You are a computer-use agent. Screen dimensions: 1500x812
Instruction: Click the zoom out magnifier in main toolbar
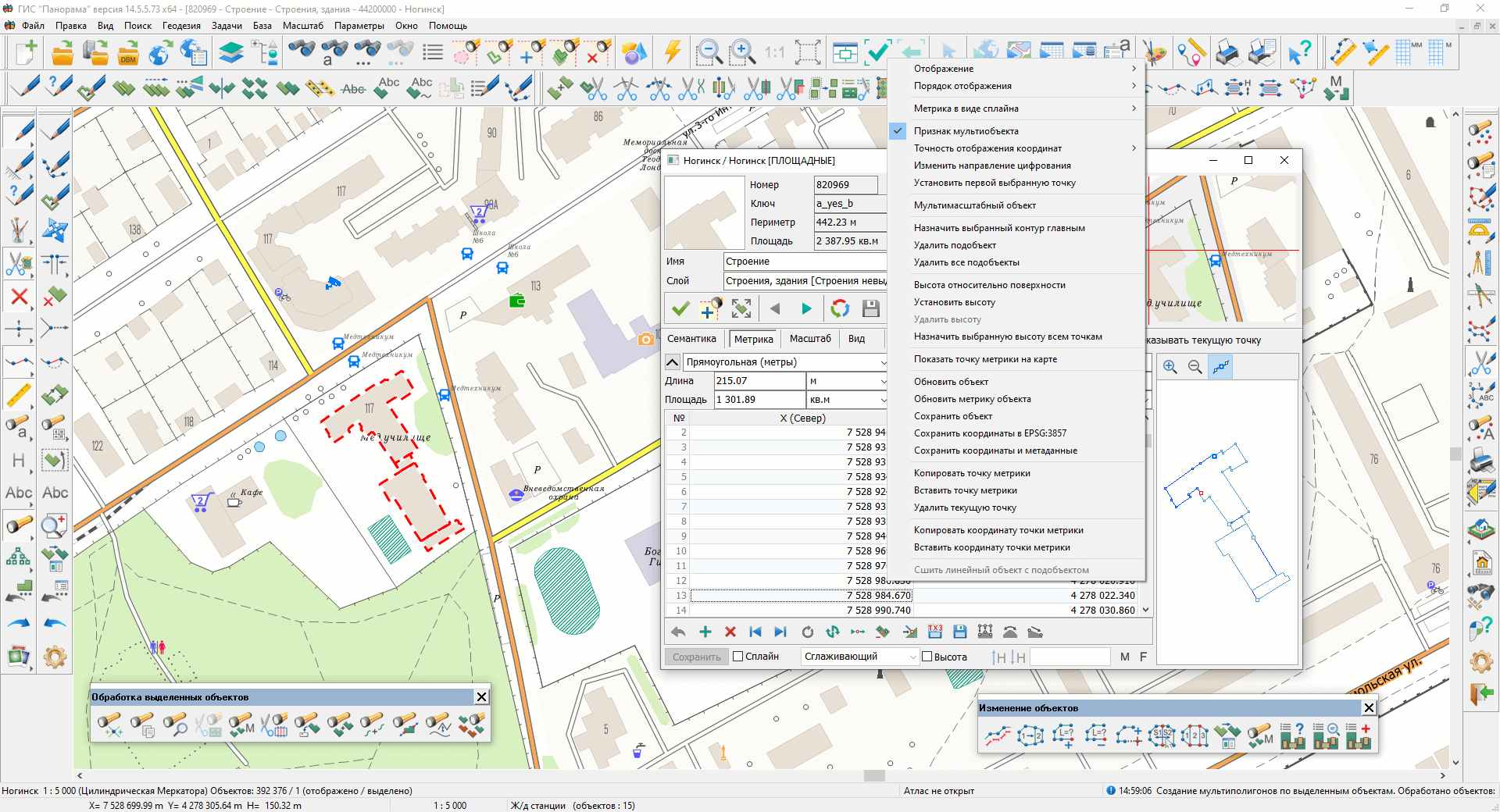709,53
